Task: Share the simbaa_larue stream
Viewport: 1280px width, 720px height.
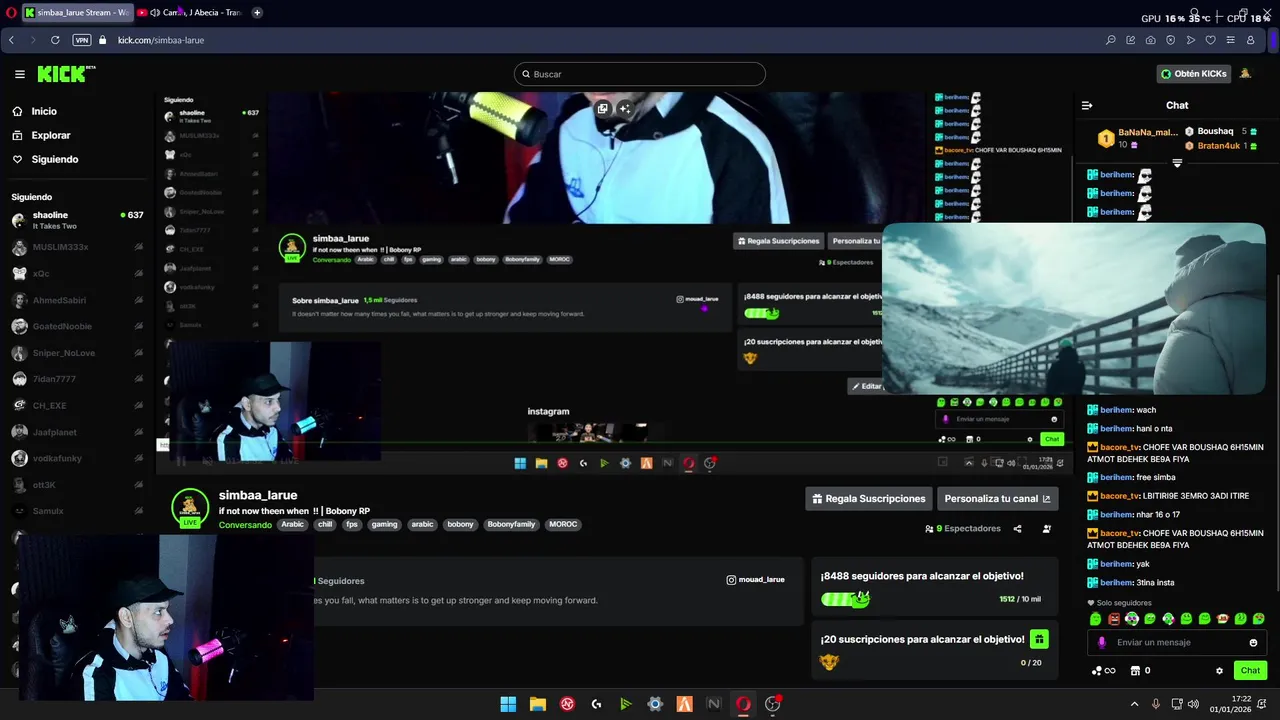Action: click(x=1018, y=529)
